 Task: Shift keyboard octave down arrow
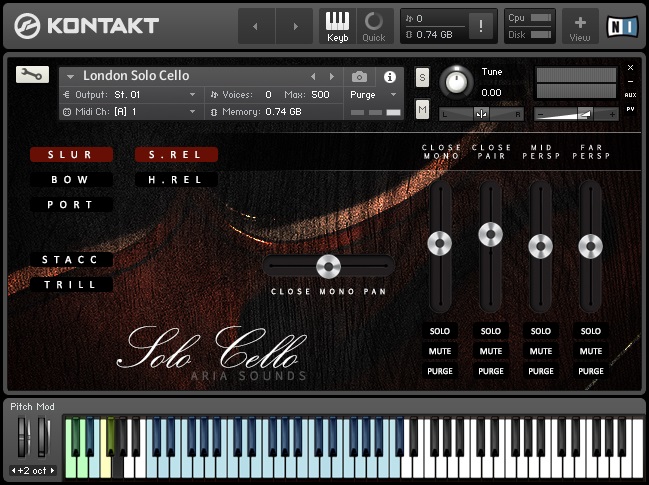click(14, 471)
